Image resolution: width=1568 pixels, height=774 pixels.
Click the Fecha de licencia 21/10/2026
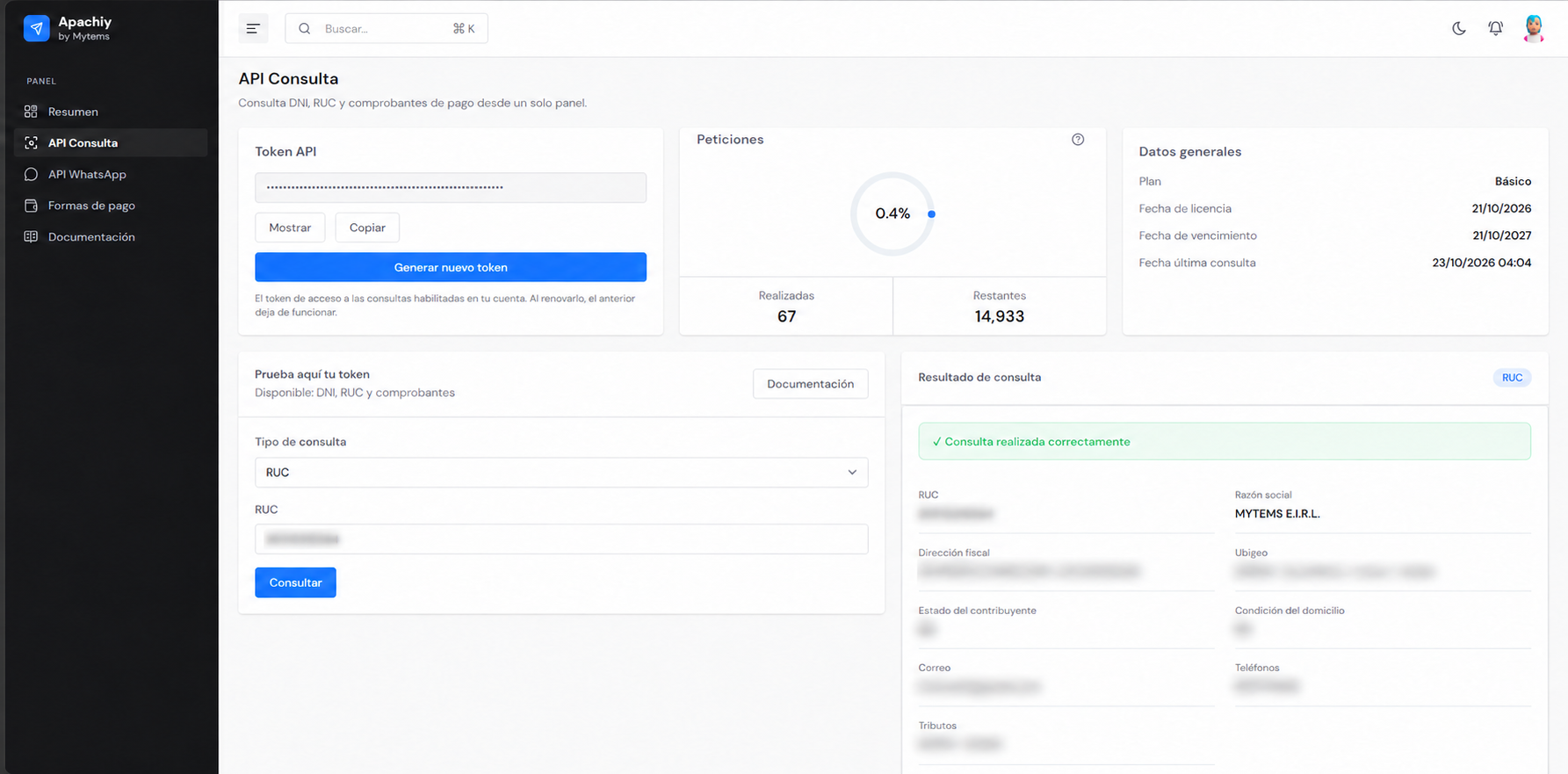pyautogui.click(x=1501, y=208)
